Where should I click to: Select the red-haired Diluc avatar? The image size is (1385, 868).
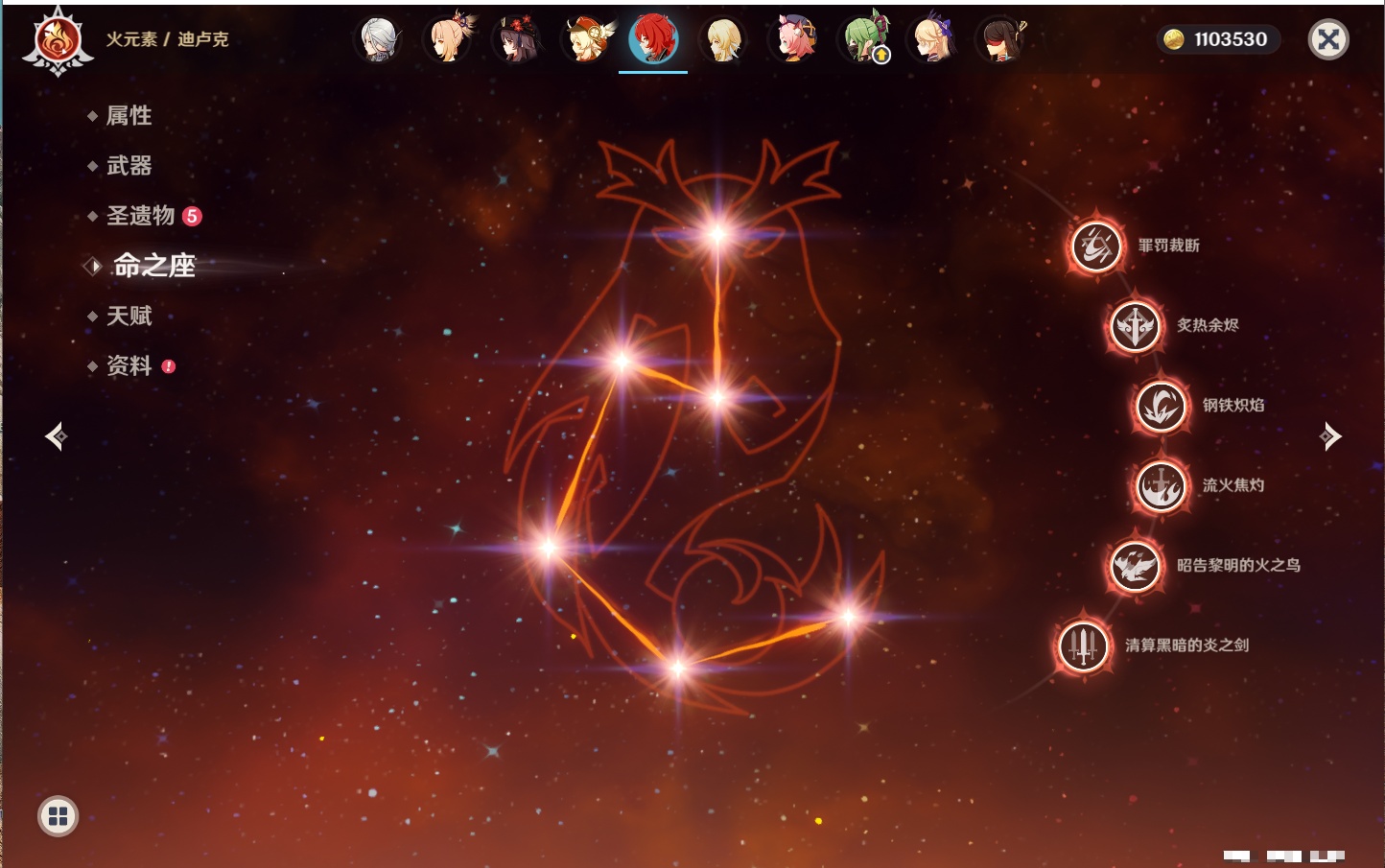coord(653,39)
